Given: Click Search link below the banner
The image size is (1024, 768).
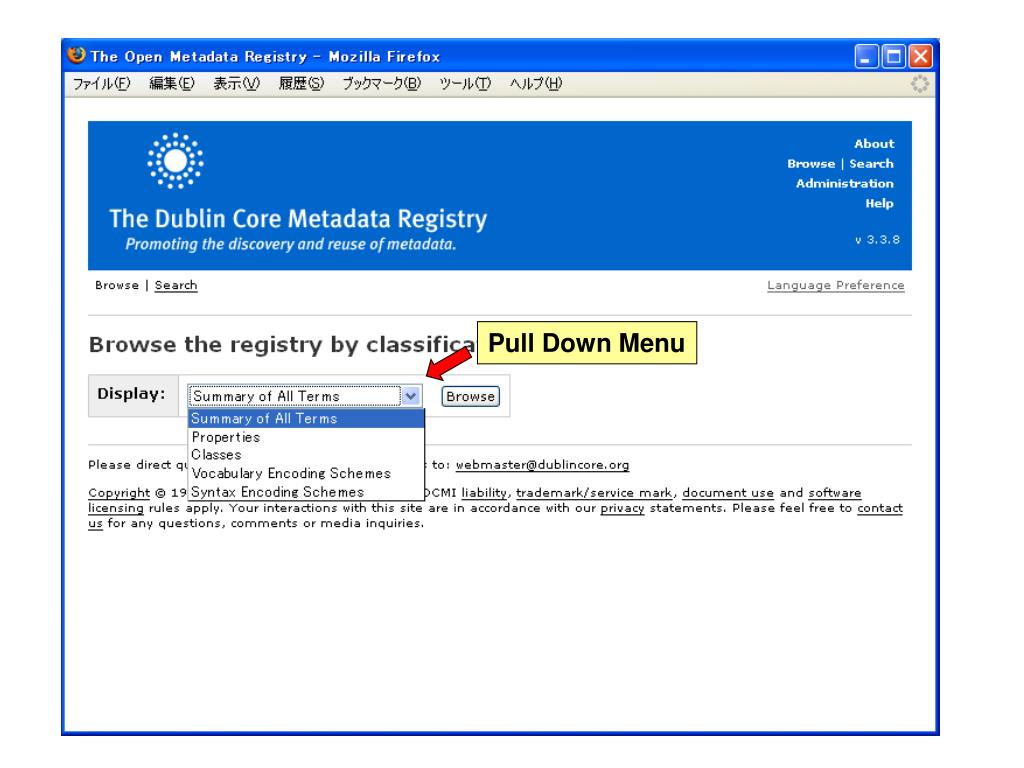Looking at the screenshot, I should tap(176, 285).
